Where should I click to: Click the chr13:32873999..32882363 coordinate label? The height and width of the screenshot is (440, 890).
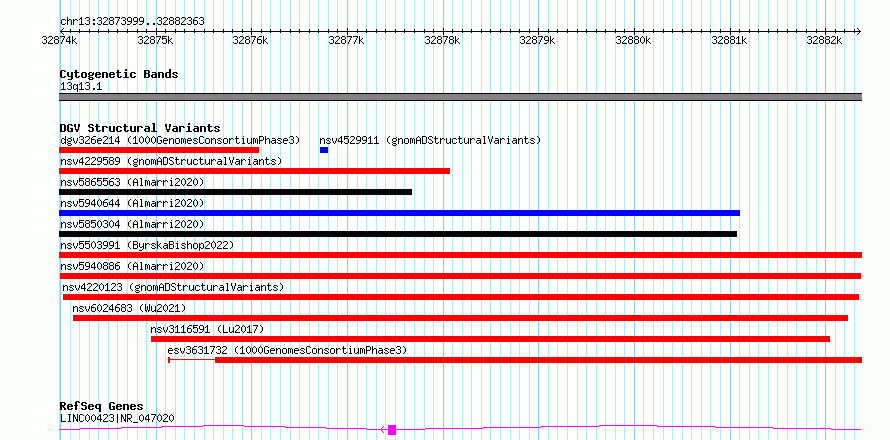click(132, 22)
